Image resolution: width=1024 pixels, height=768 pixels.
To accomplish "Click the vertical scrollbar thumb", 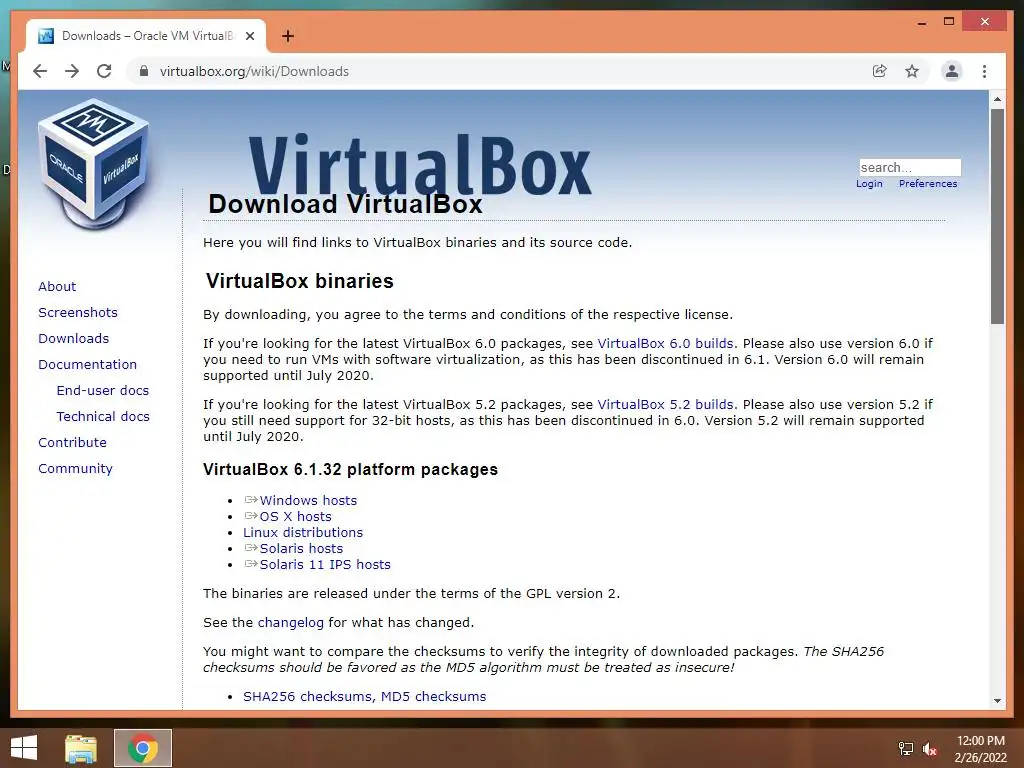I will tap(997, 216).
